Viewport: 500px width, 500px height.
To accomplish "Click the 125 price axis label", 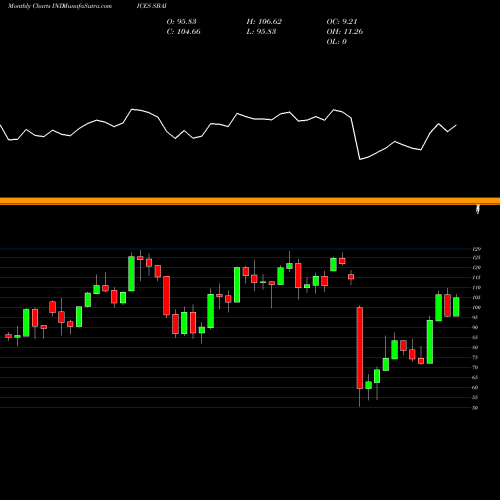I will tap(477, 258).
